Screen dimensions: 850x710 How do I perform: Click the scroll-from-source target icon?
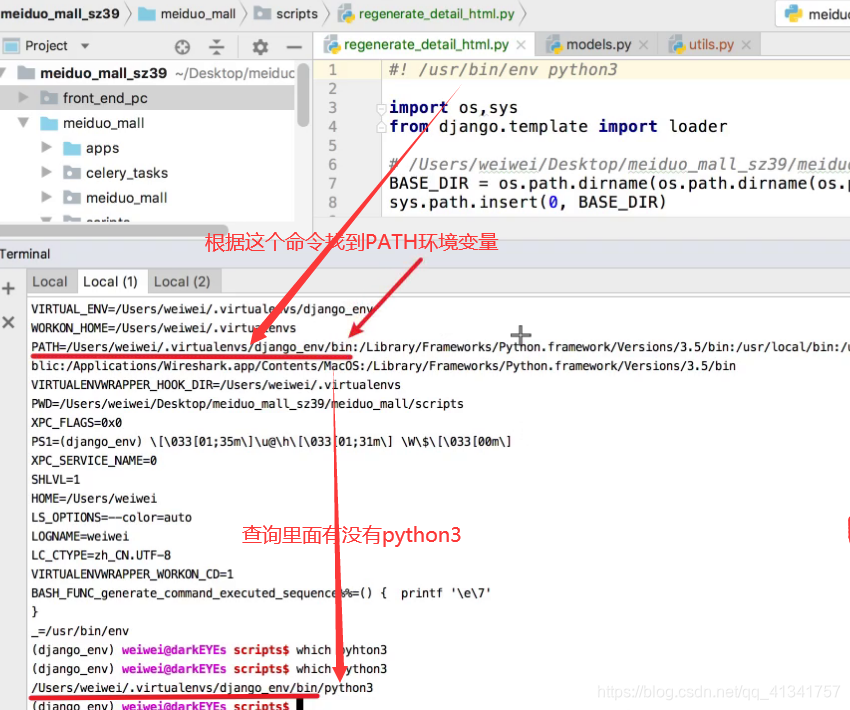(183, 47)
